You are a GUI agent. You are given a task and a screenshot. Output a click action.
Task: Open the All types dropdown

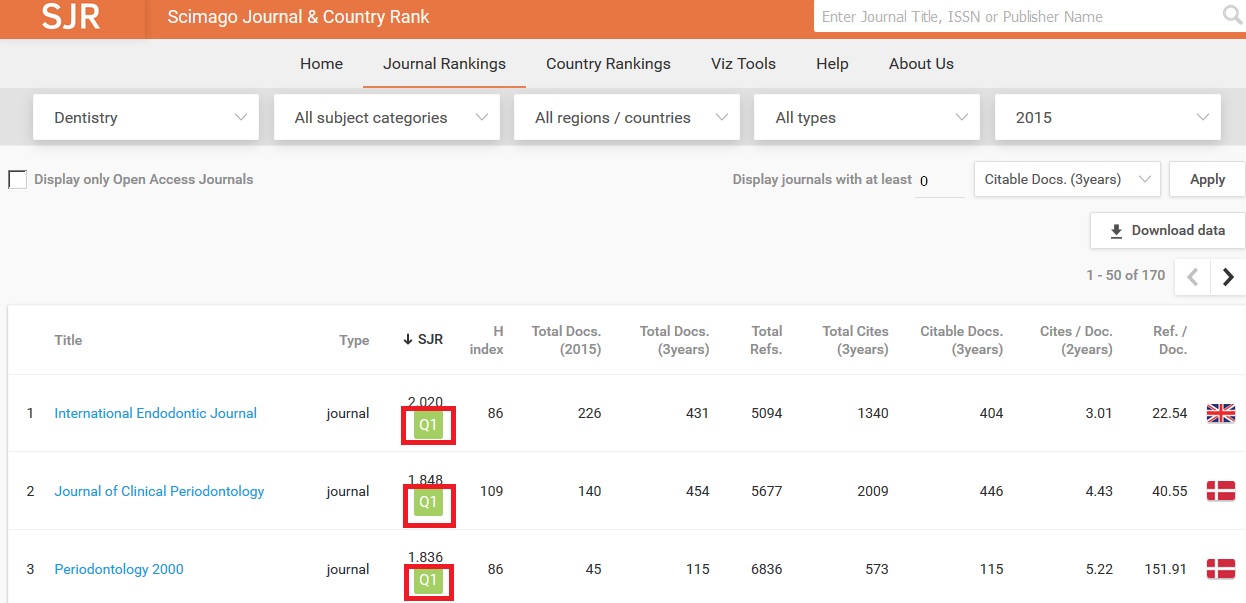(867, 118)
